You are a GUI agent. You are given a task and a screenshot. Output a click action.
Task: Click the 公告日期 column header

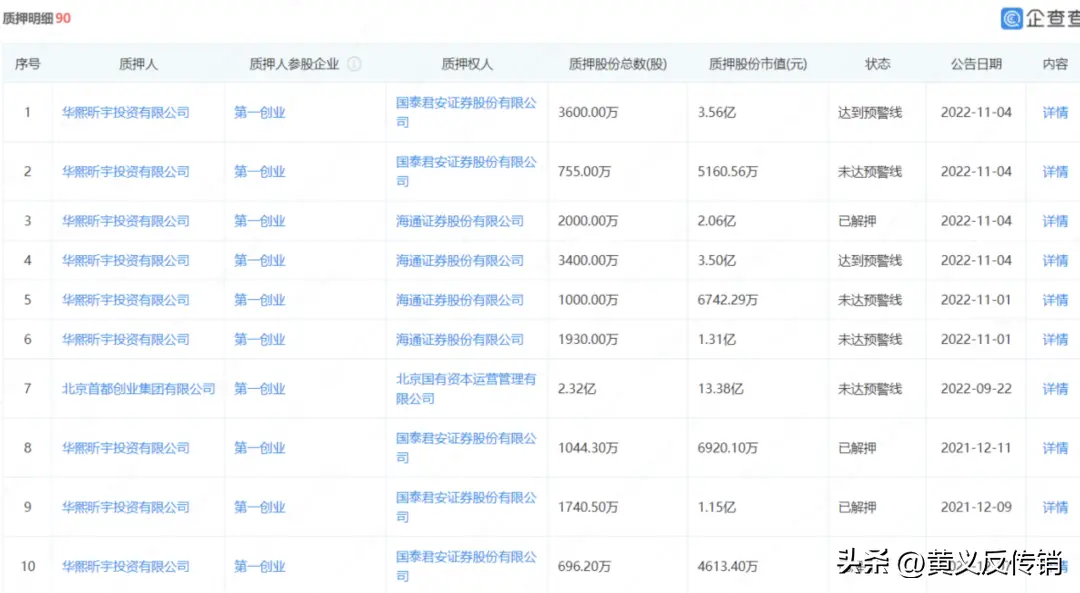(976, 64)
